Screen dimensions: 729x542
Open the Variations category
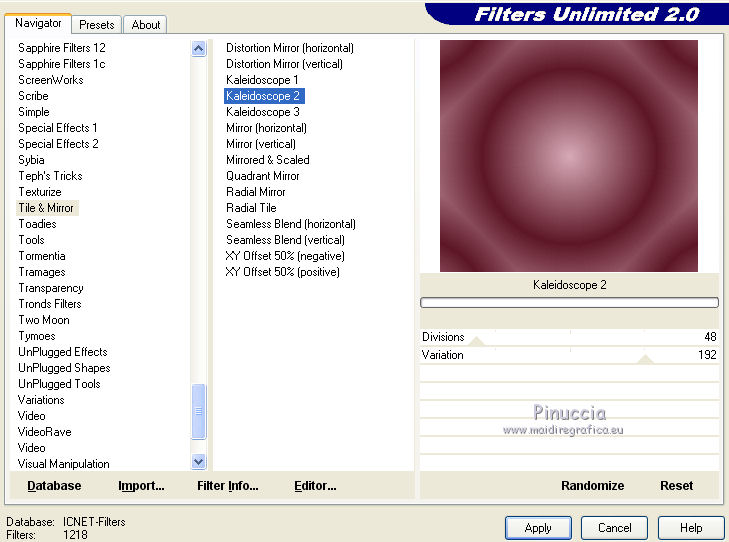pos(41,400)
